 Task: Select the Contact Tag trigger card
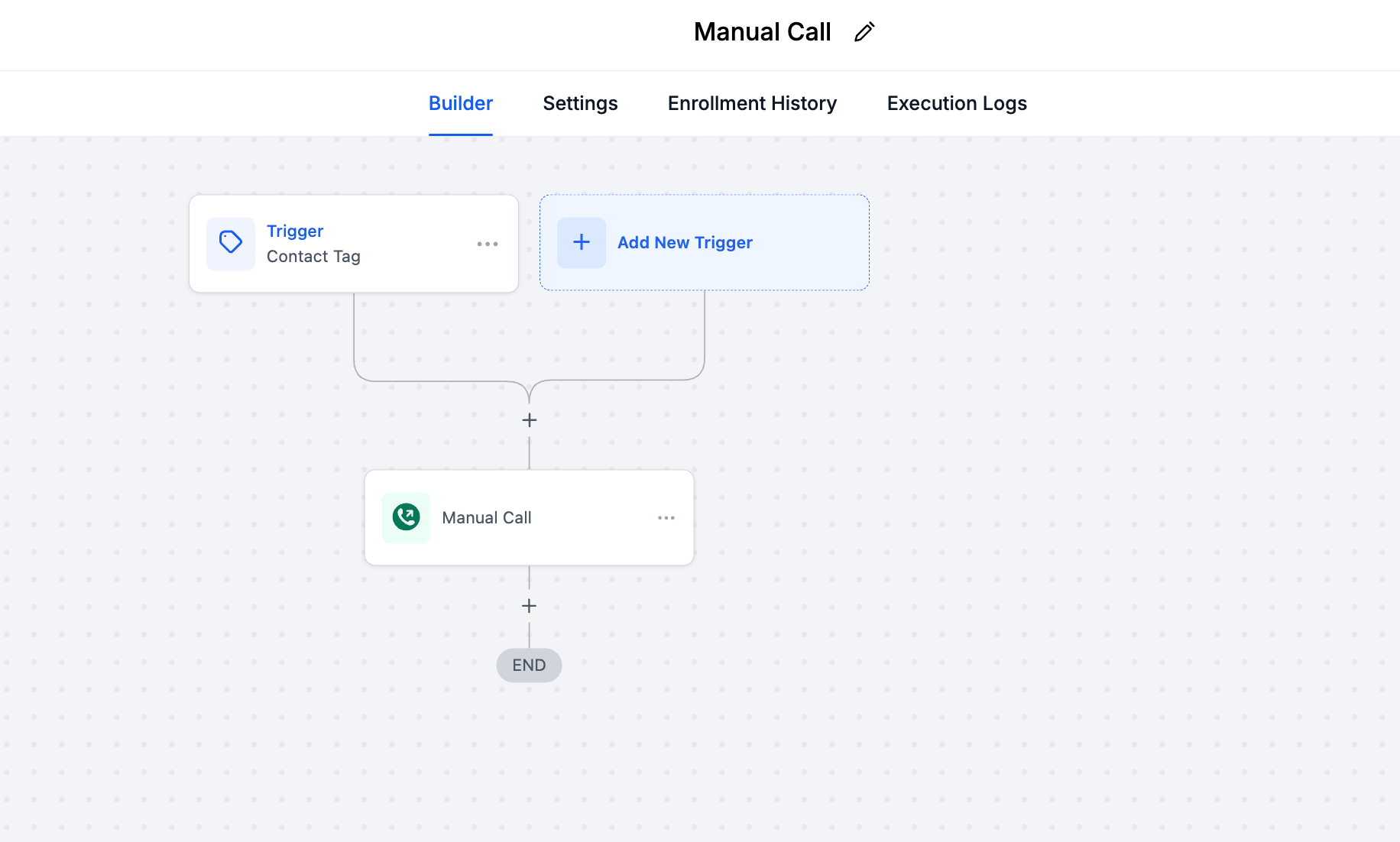tap(354, 243)
